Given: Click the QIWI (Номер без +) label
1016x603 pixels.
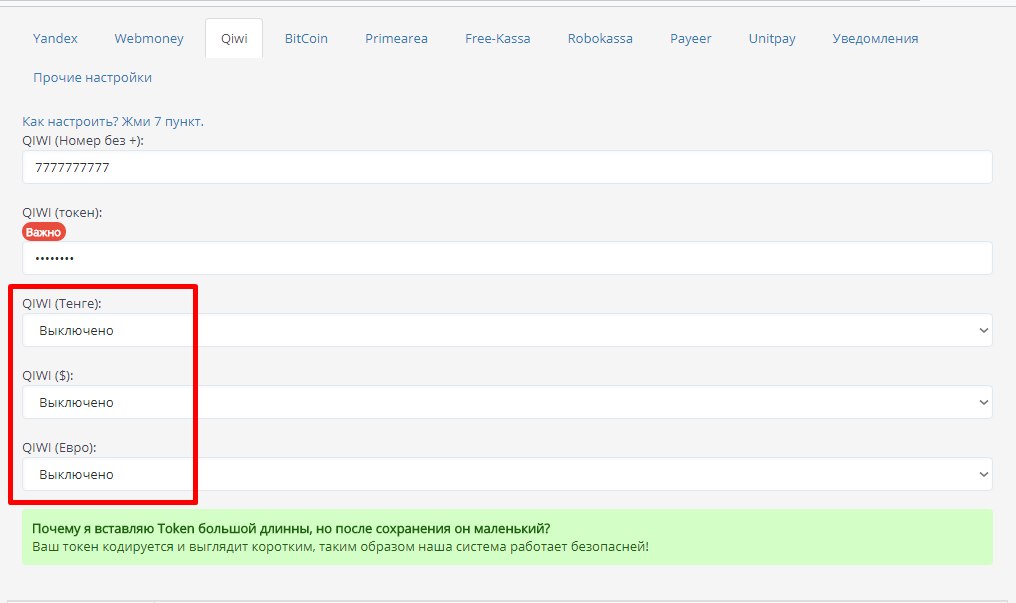Looking at the screenshot, I should tap(83, 141).
